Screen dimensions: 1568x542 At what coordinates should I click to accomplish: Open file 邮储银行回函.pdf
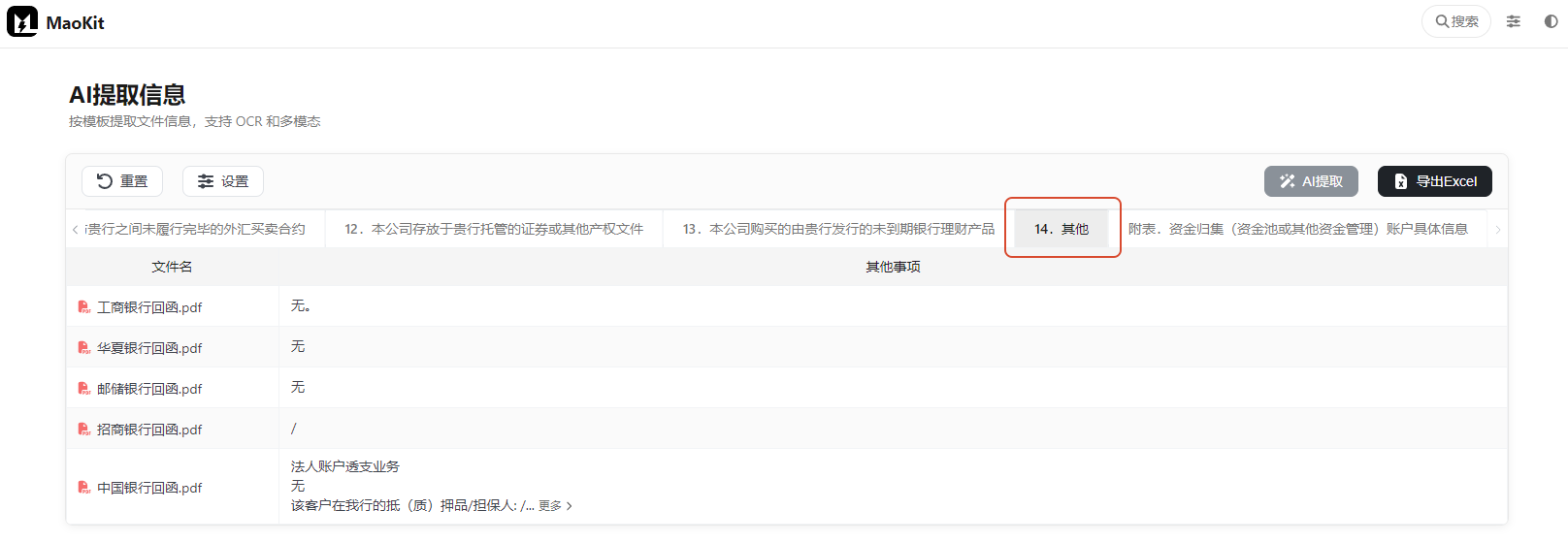click(x=149, y=389)
